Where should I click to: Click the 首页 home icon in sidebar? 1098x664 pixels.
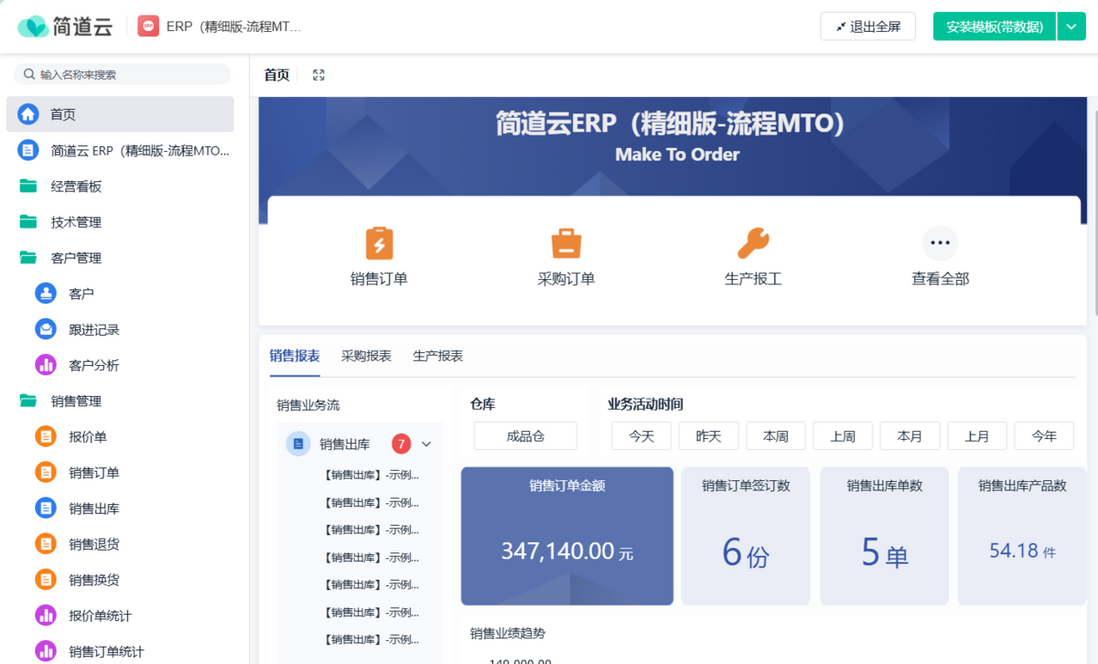click(x=28, y=114)
